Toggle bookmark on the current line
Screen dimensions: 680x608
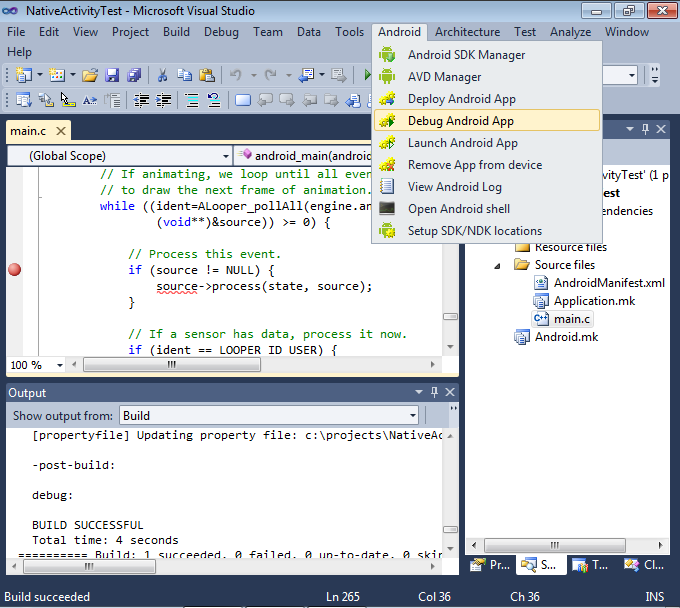click(243, 100)
